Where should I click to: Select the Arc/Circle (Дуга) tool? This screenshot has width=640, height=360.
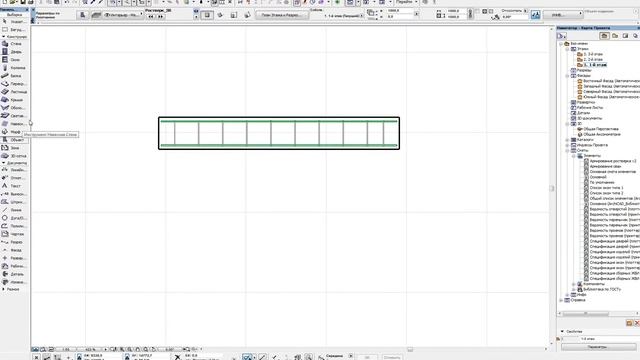[14, 218]
